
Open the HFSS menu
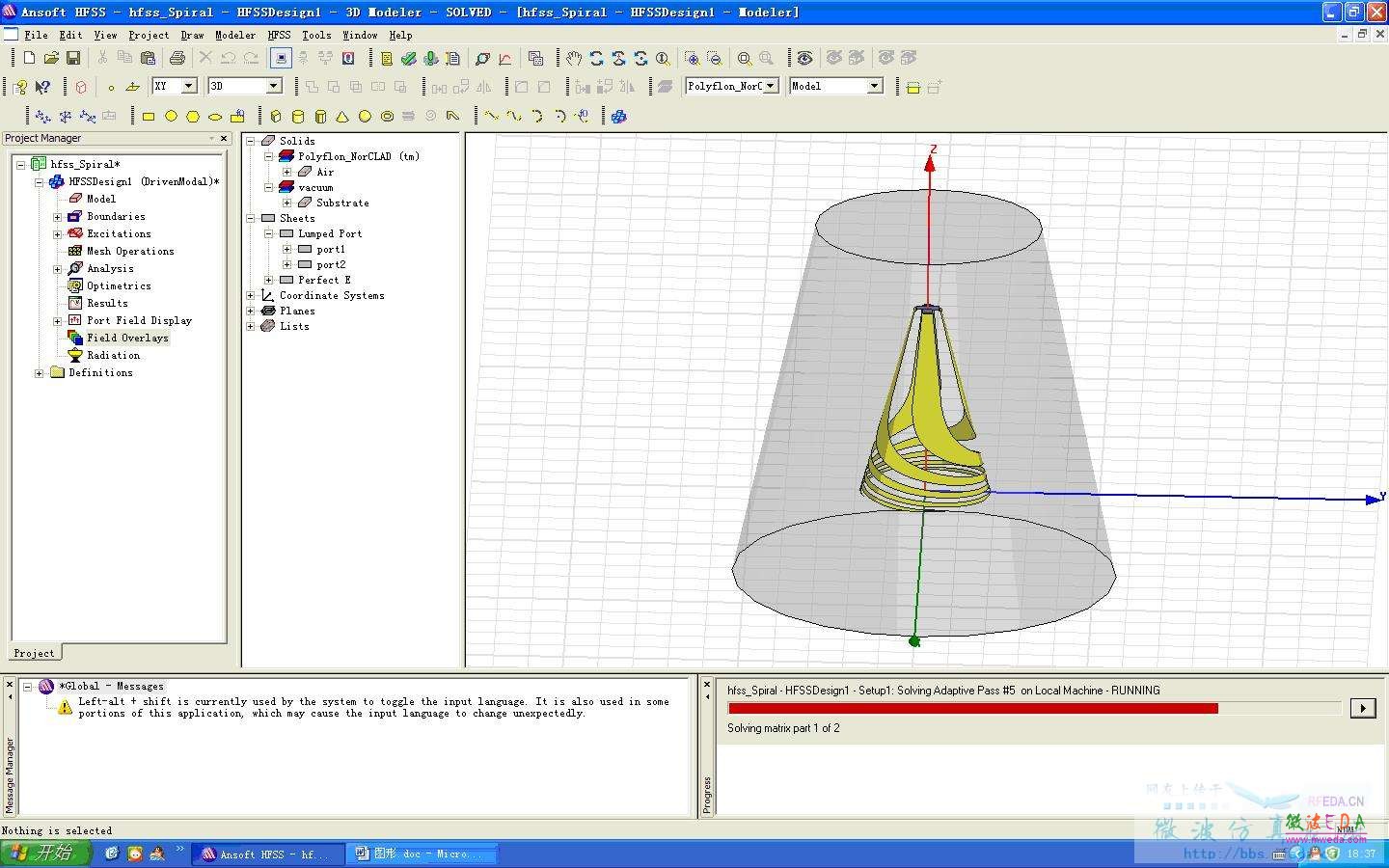279,35
